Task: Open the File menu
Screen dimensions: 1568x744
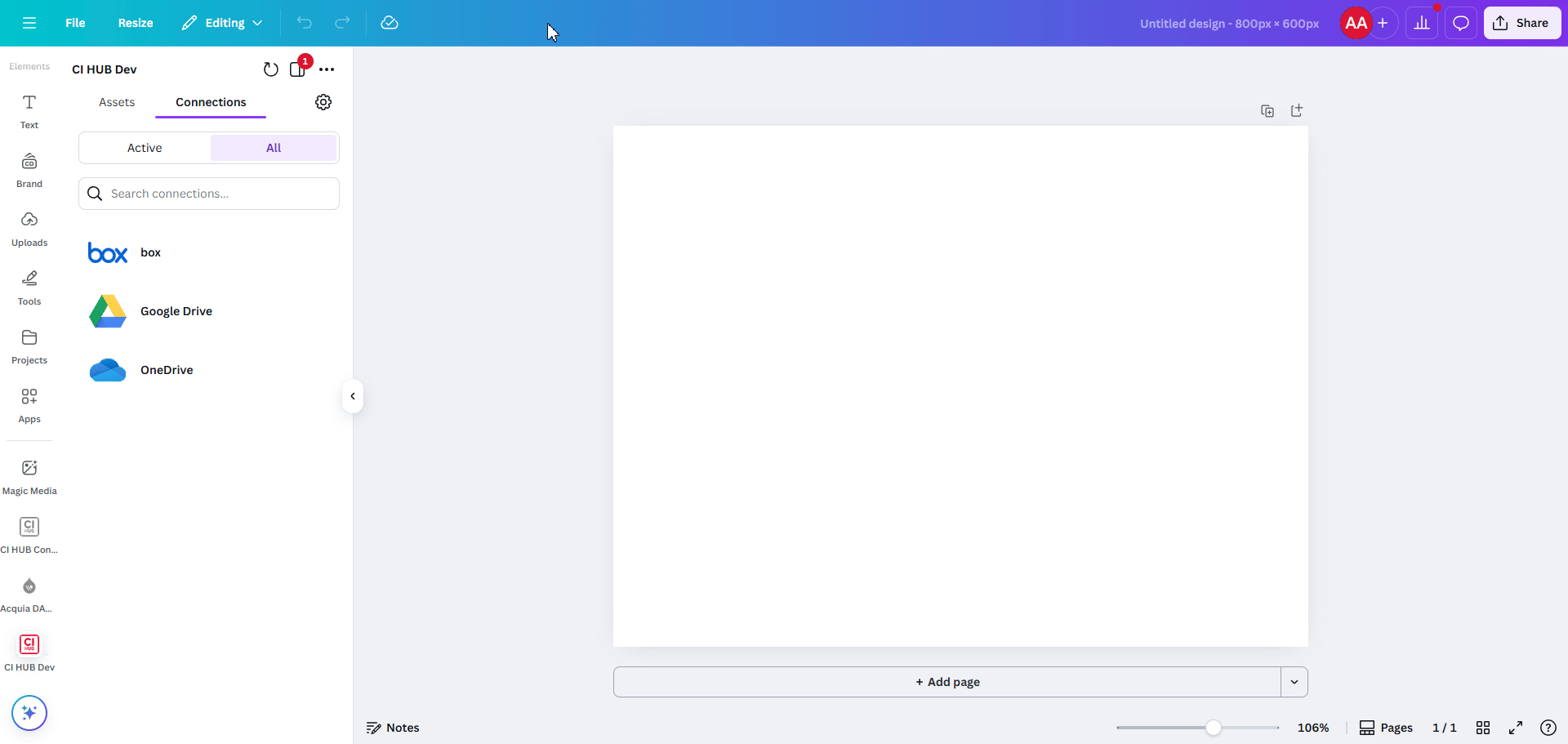Action: pyautogui.click(x=75, y=23)
